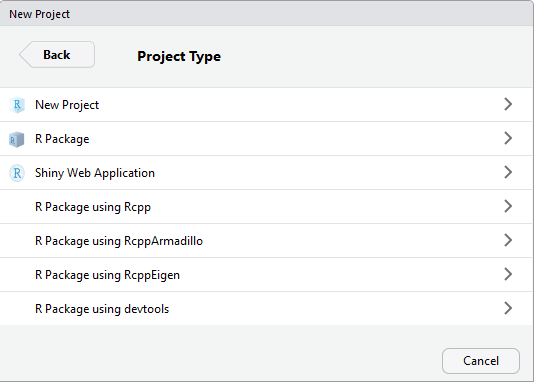Choose R Package using devtools

click(266, 308)
